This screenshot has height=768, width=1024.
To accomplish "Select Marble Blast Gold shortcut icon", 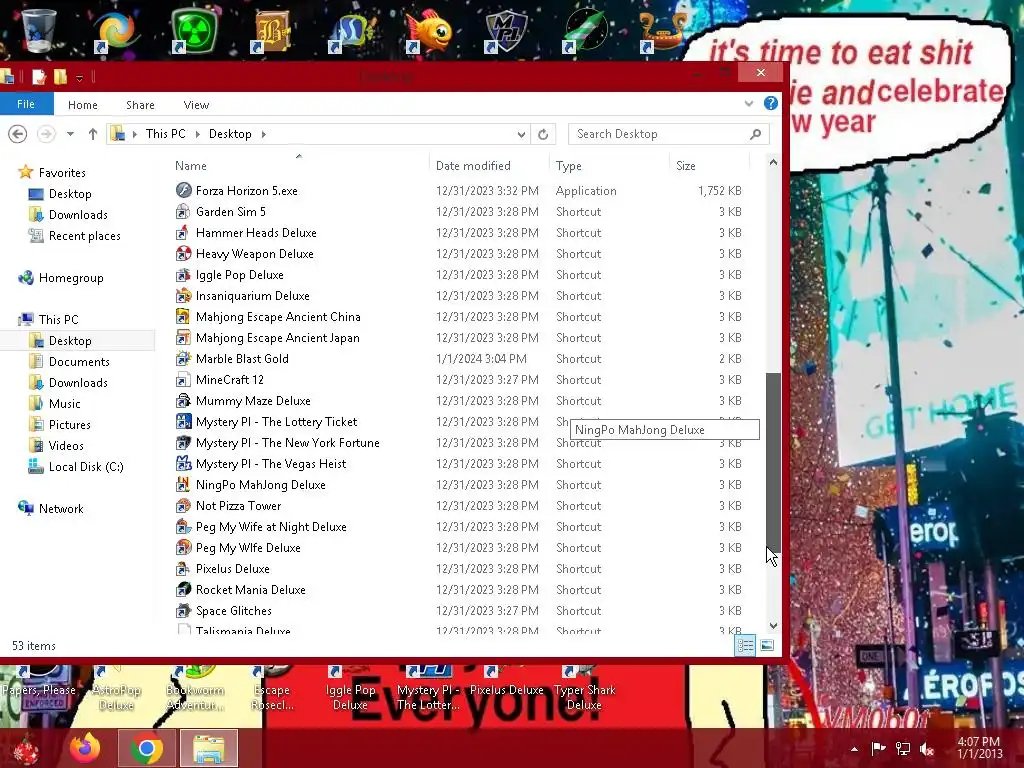I will (x=184, y=359).
